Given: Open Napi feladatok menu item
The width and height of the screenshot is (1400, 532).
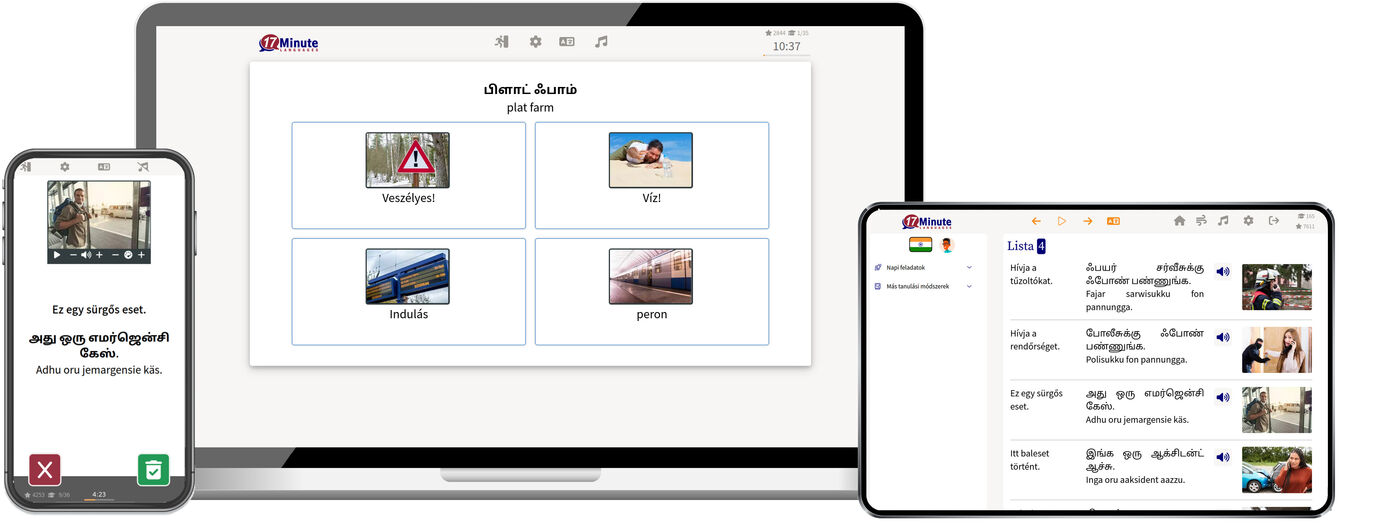Looking at the screenshot, I should click(906, 268).
